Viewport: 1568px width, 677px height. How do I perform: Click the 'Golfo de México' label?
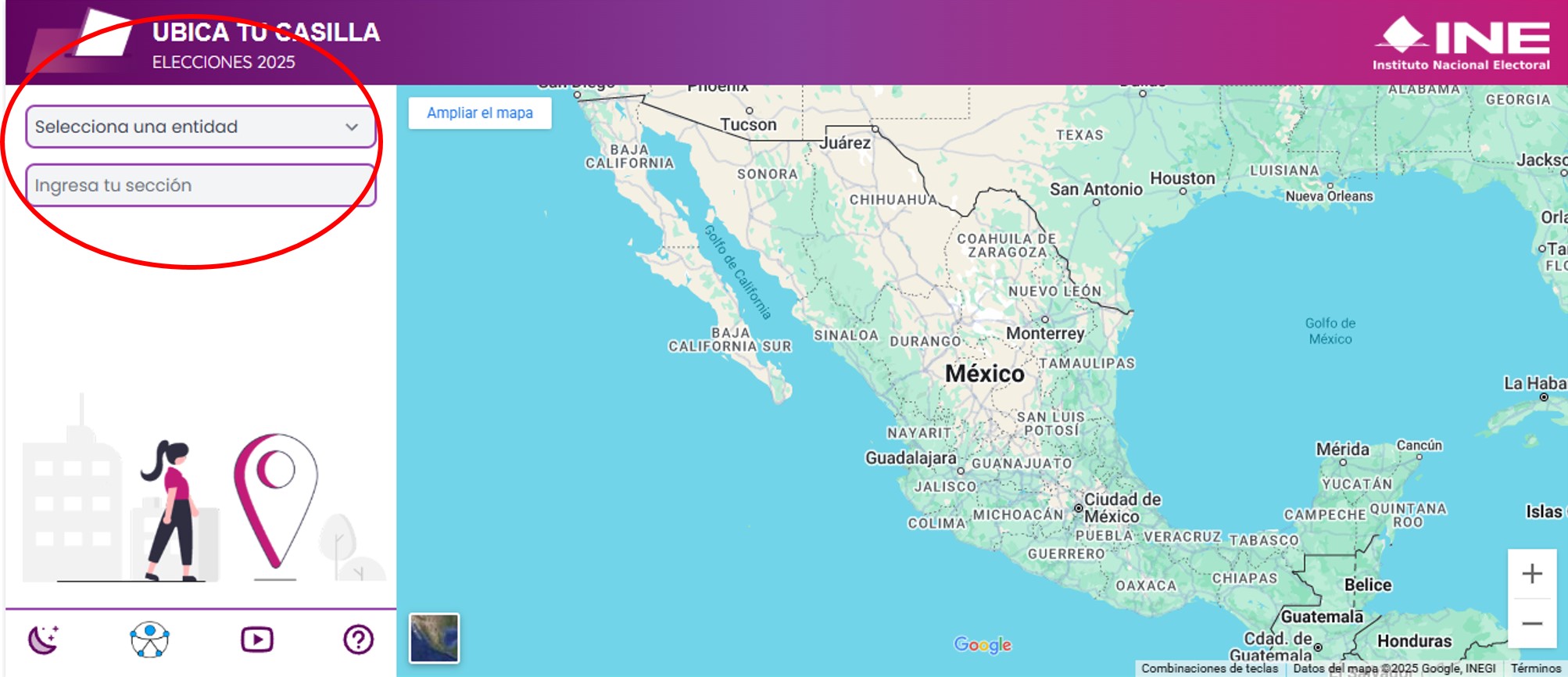pyautogui.click(x=1330, y=331)
